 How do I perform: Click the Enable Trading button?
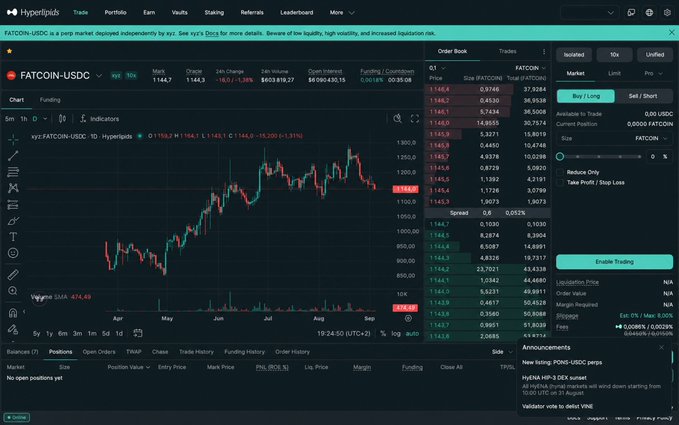[x=614, y=262]
